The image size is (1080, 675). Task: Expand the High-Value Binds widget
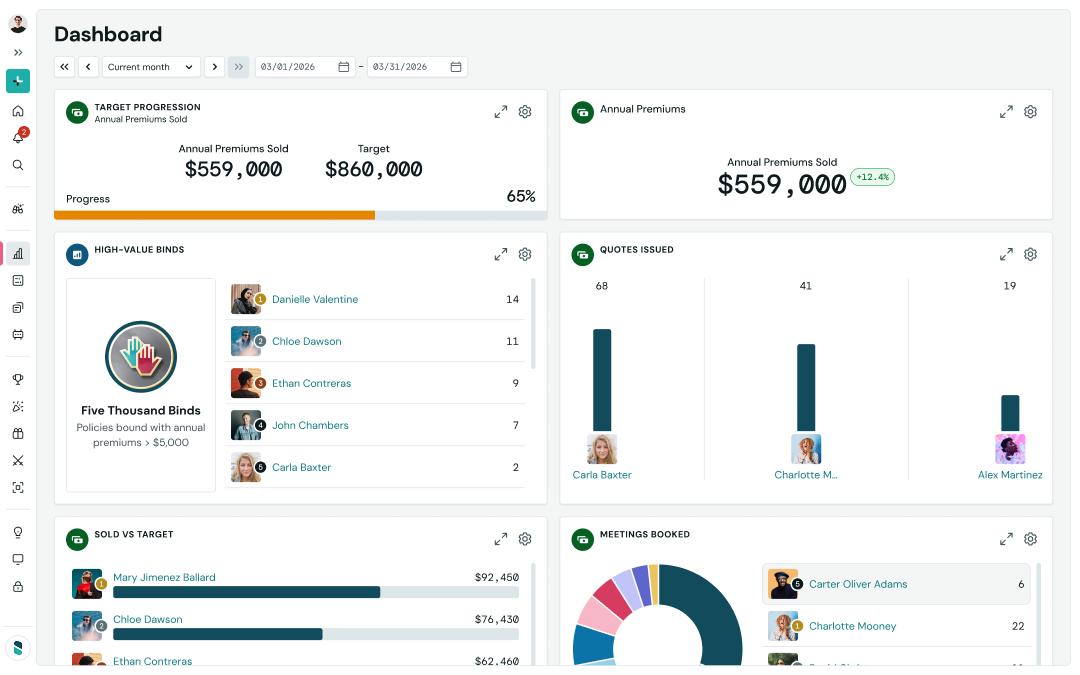click(501, 254)
